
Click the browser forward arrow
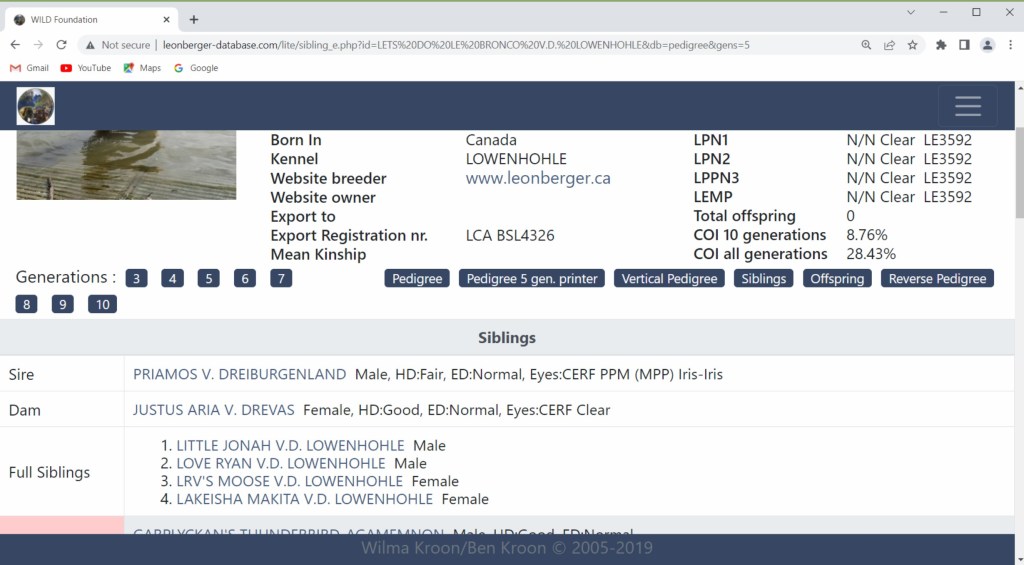pyautogui.click(x=38, y=44)
